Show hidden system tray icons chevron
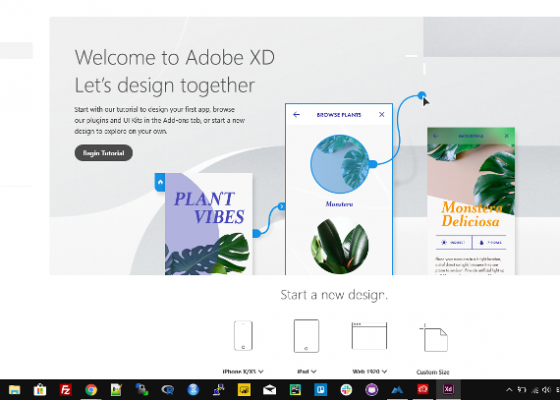This screenshot has width=560, height=400. click(x=510, y=390)
